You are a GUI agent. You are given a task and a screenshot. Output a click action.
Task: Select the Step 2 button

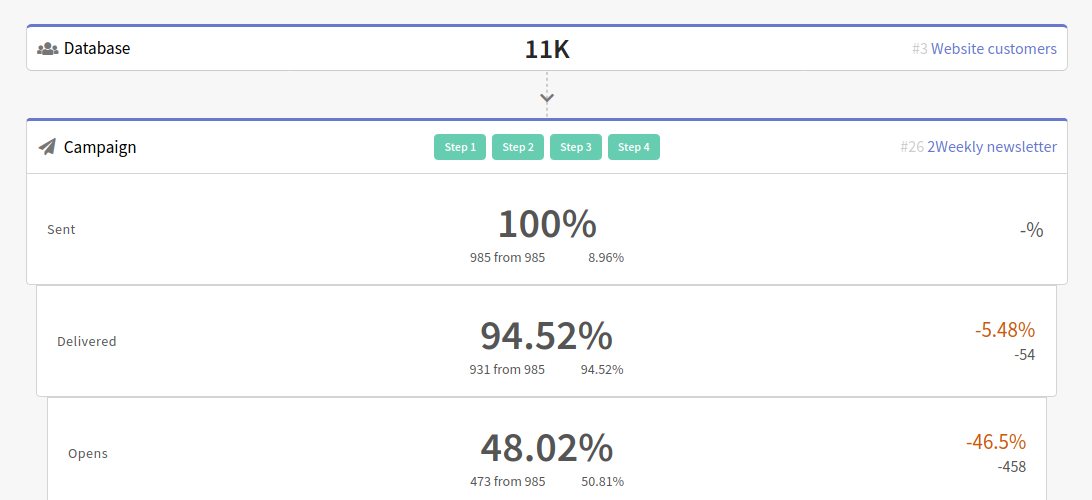click(x=517, y=147)
